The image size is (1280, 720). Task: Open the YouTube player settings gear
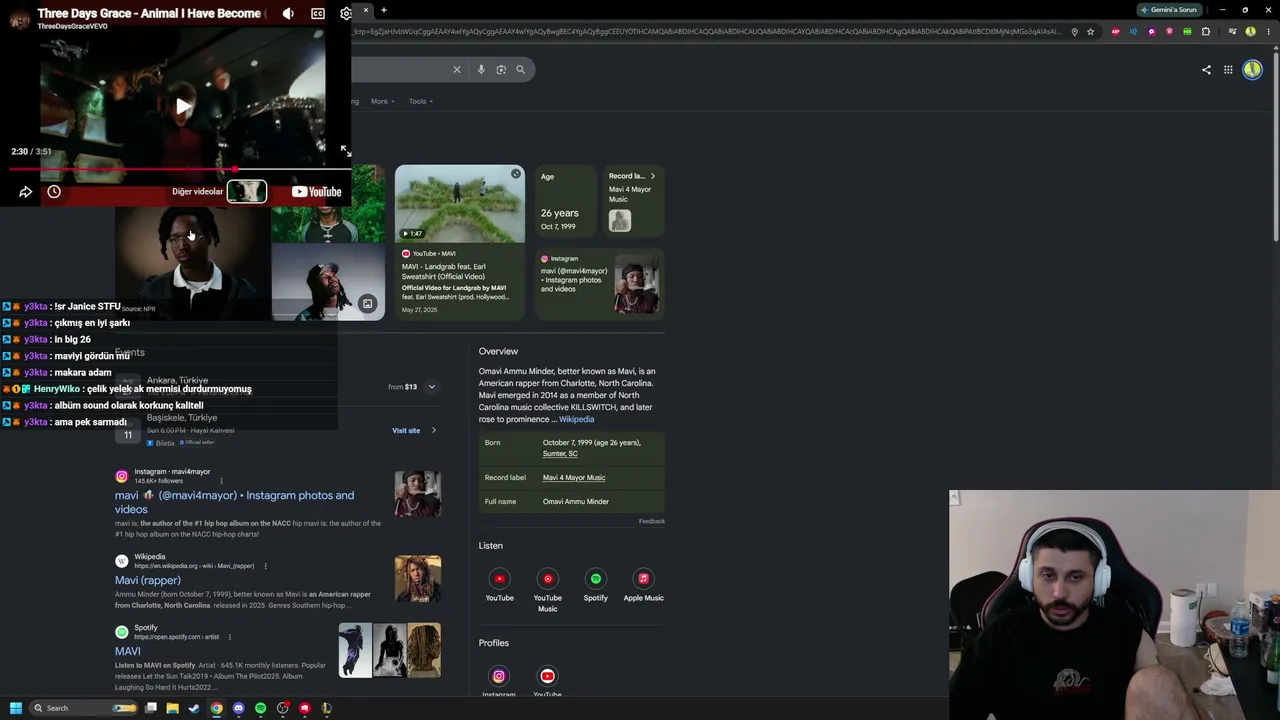pyautogui.click(x=346, y=13)
